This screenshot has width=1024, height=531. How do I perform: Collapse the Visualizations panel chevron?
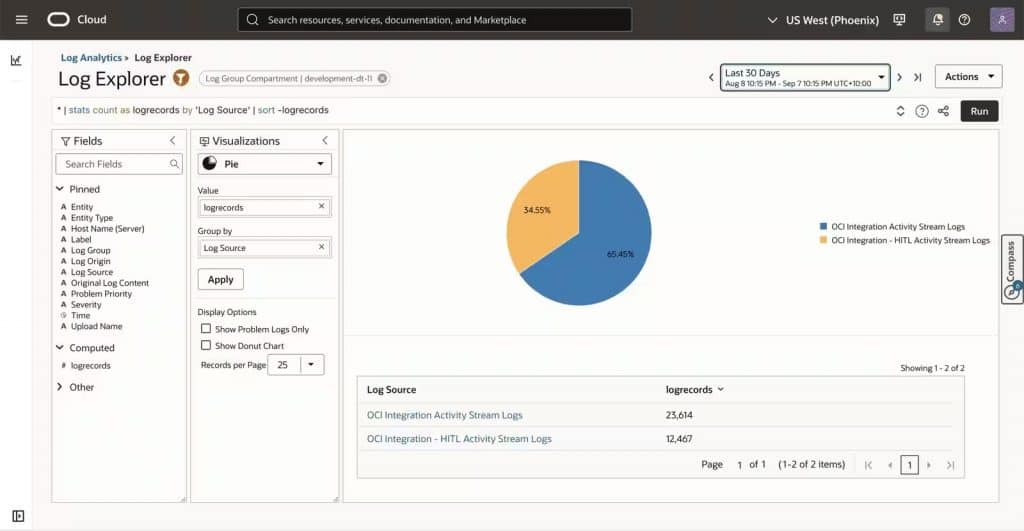click(325, 140)
